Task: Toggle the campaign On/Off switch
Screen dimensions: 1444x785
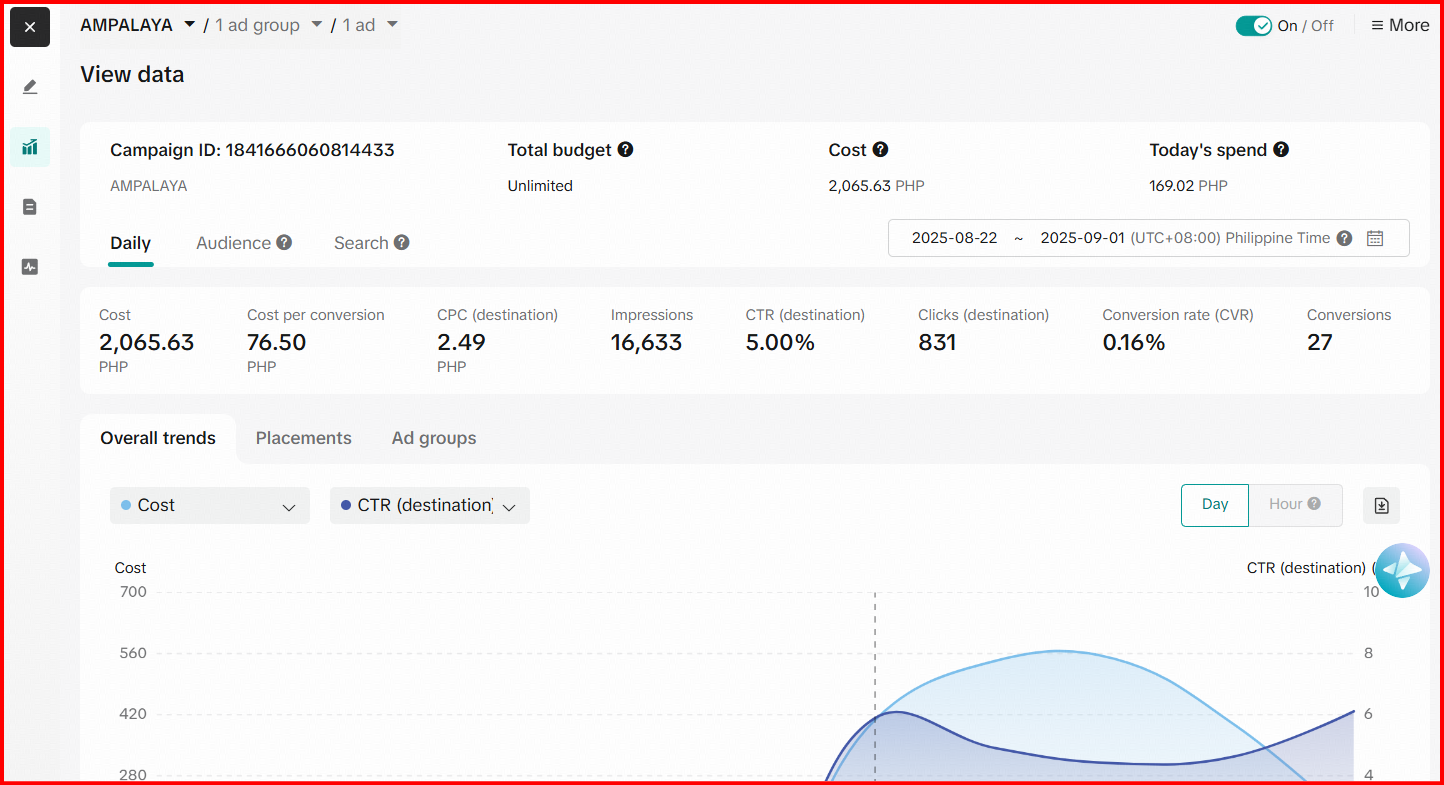Action: coord(1253,26)
